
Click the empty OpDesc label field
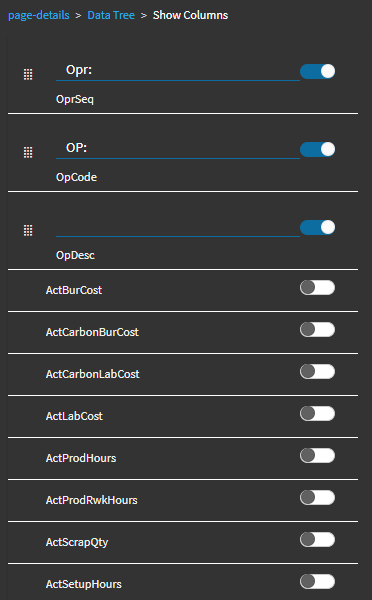click(178, 227)
